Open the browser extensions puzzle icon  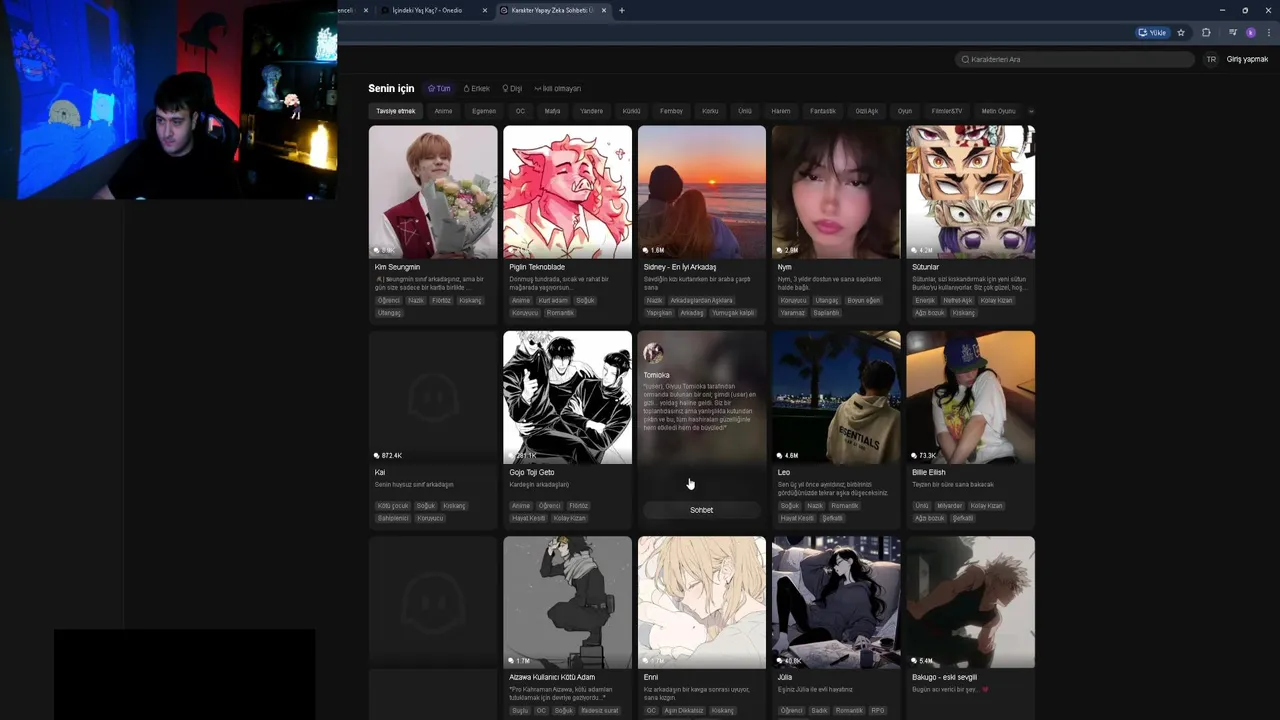tap(1206, 33)
